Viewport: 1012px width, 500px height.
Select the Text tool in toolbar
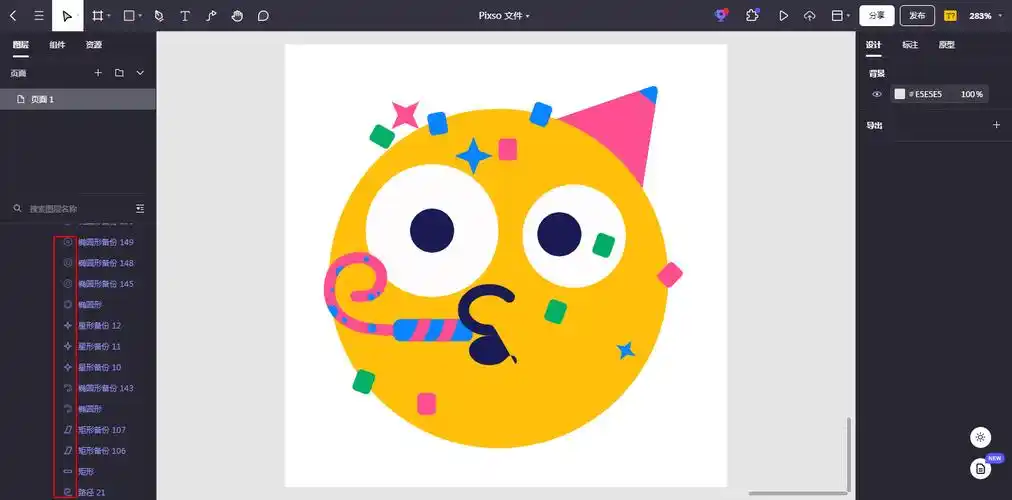(x=185, y=16)
